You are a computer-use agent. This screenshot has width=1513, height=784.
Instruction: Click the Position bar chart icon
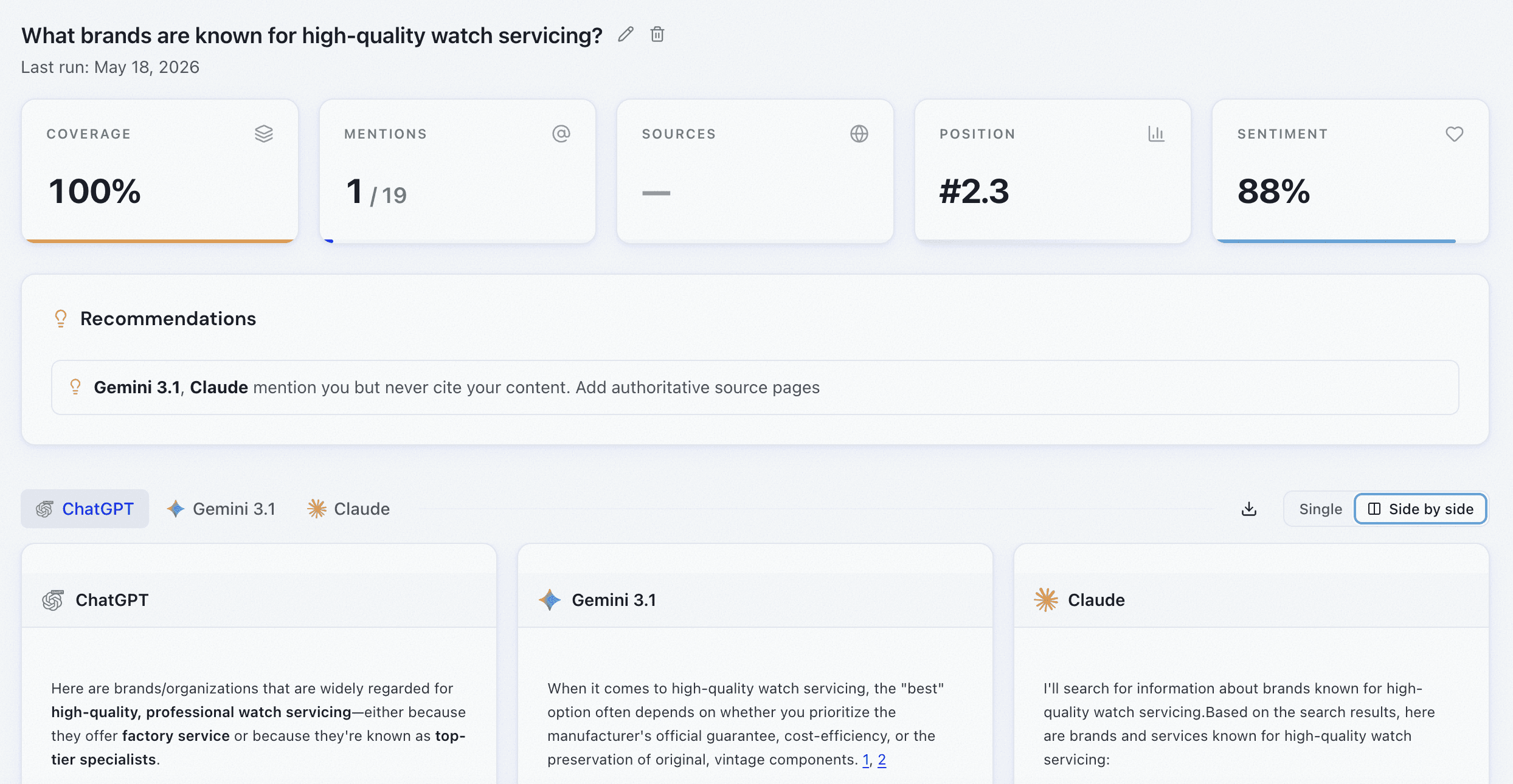point(1157,134)
